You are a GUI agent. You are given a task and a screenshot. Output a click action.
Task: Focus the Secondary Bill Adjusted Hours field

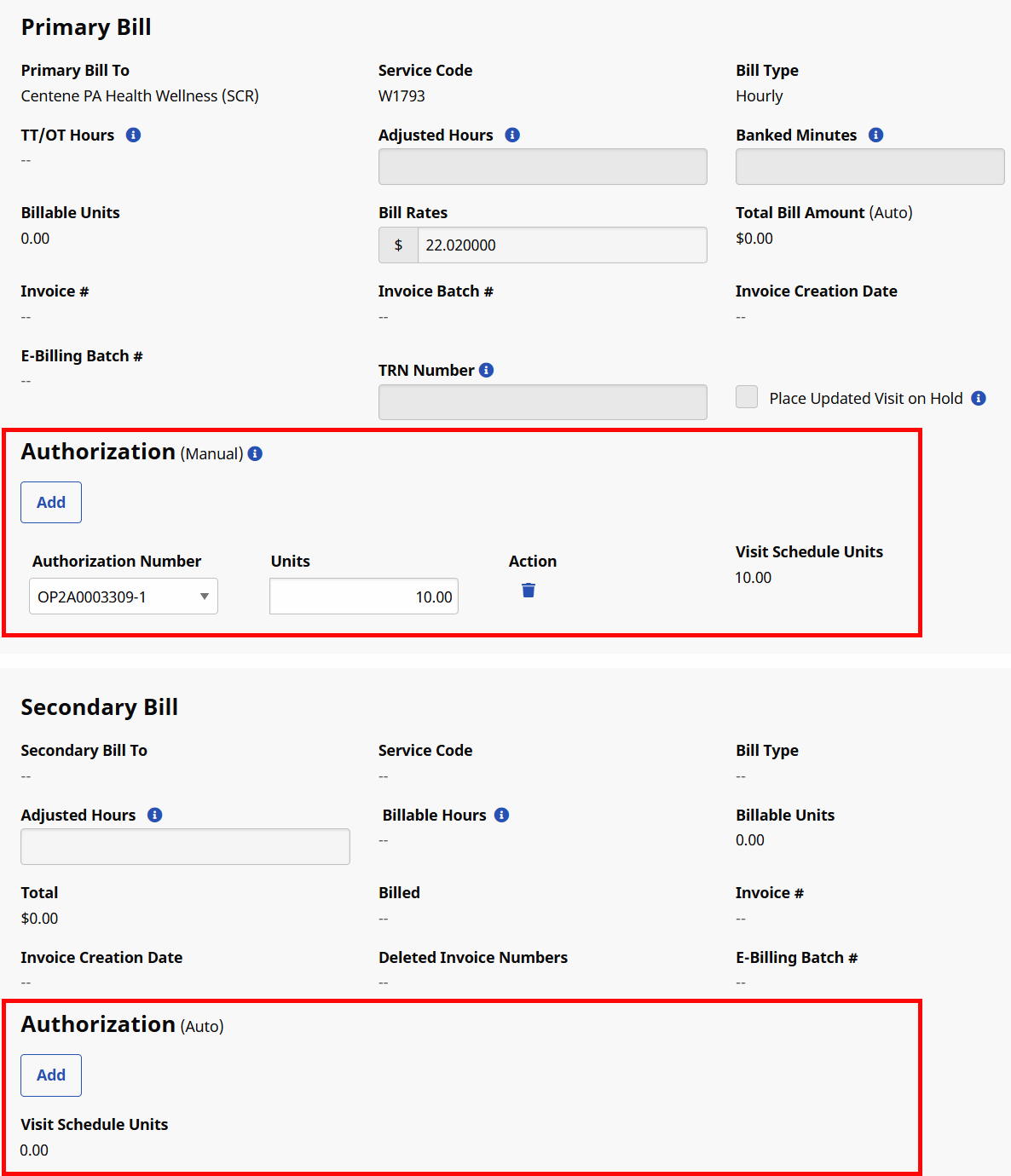[185, 847]
